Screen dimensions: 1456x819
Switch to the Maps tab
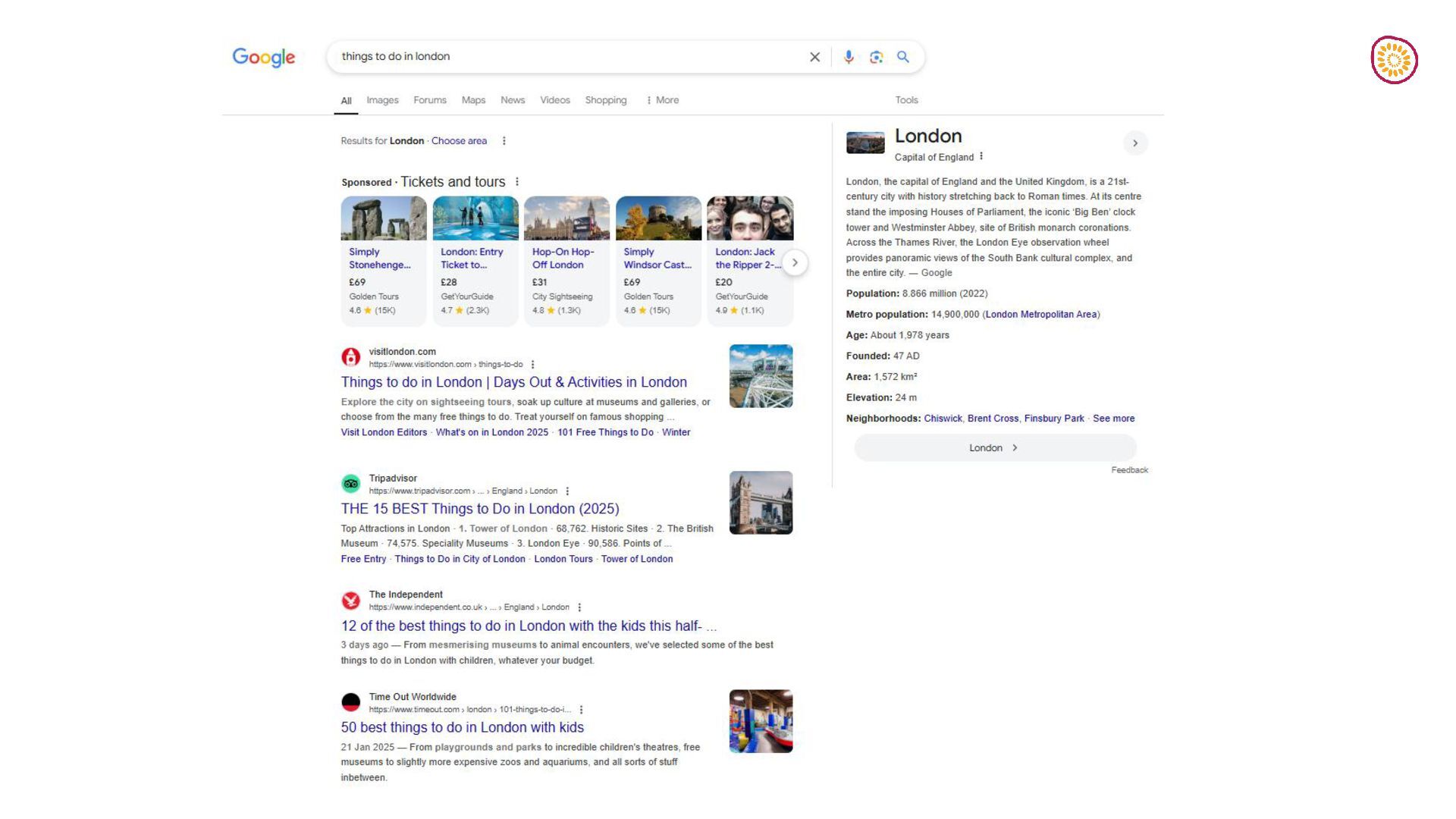[x=473, y=100]
